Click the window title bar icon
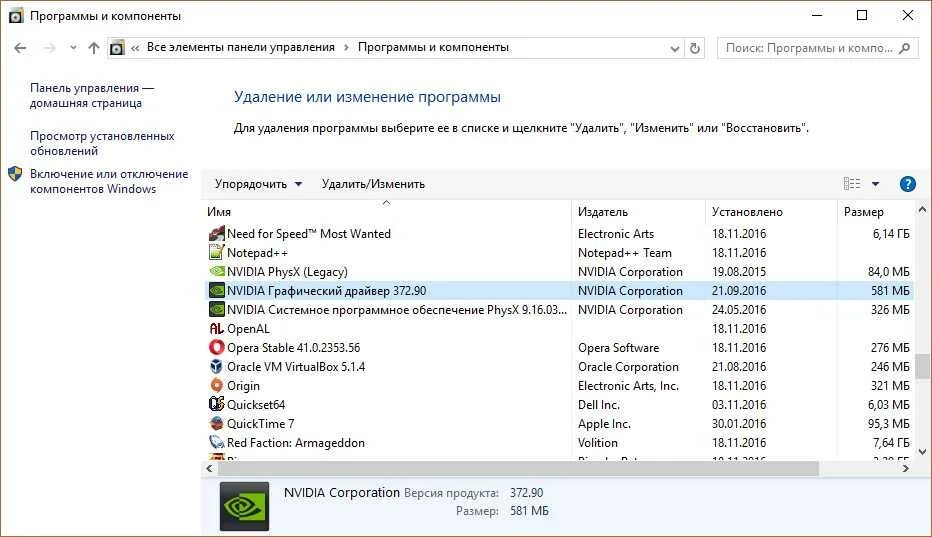 point(16,16)
